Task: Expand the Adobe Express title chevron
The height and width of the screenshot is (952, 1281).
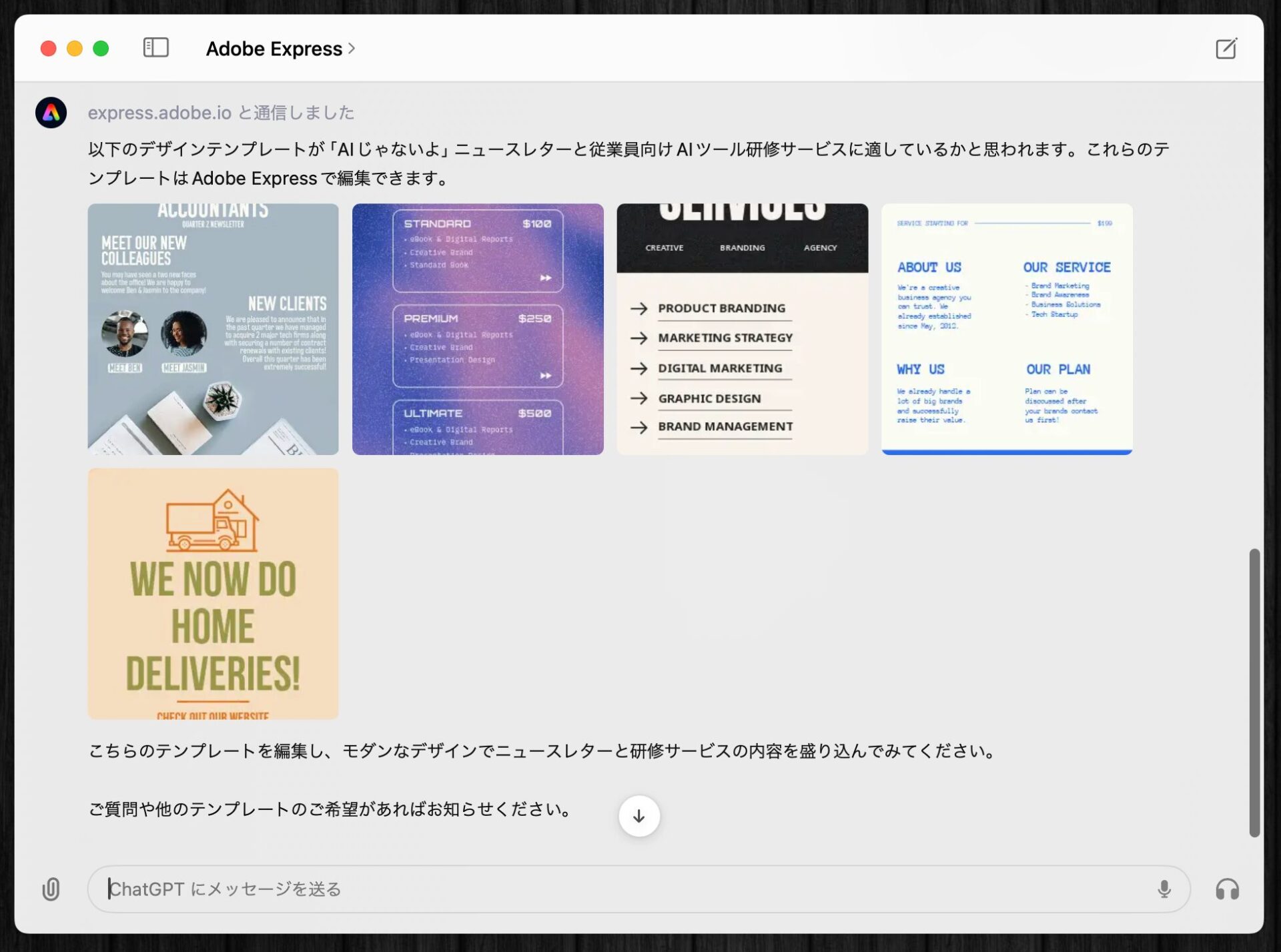Action: [x=352, y=49]
